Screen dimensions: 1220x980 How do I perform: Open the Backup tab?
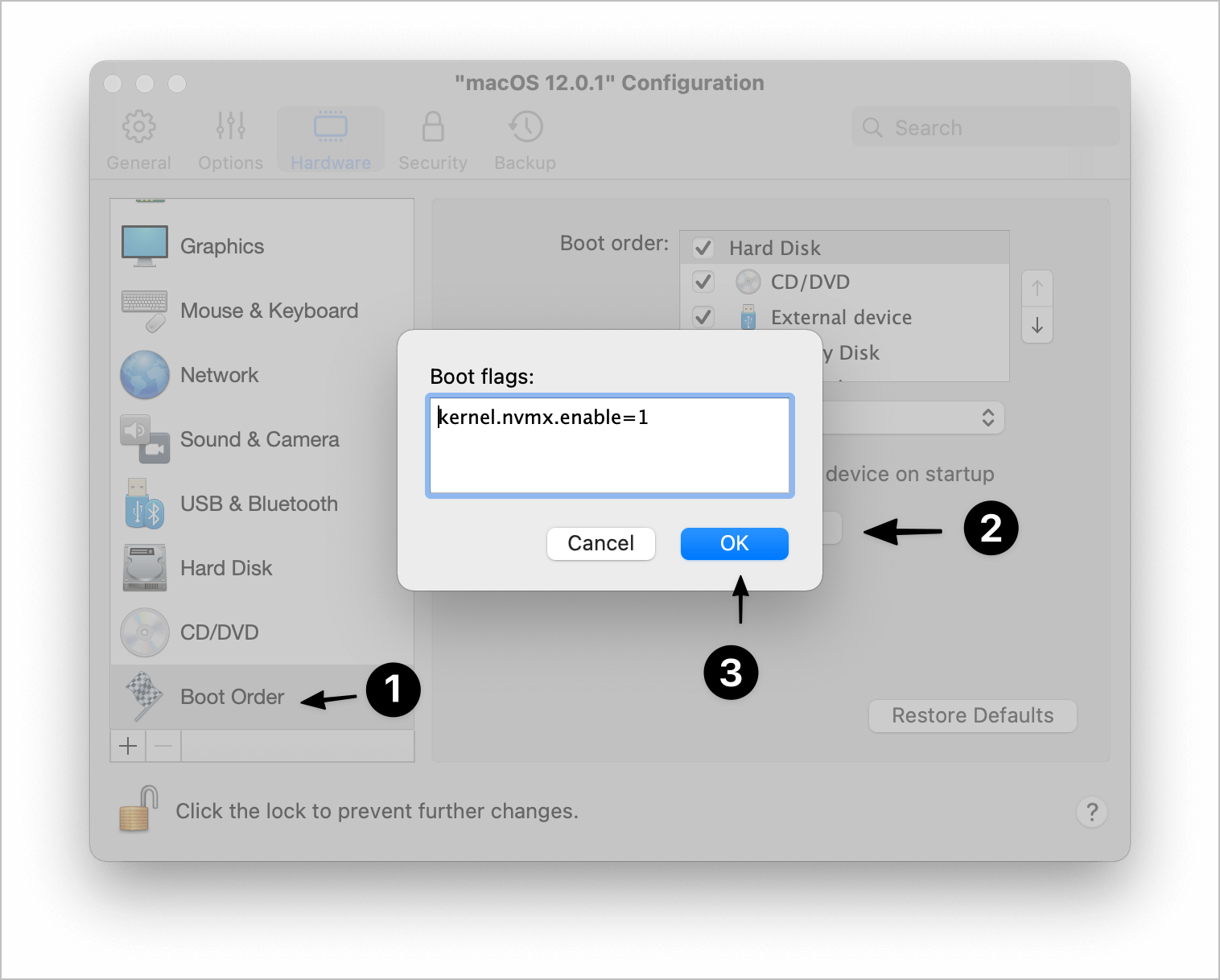525,141
